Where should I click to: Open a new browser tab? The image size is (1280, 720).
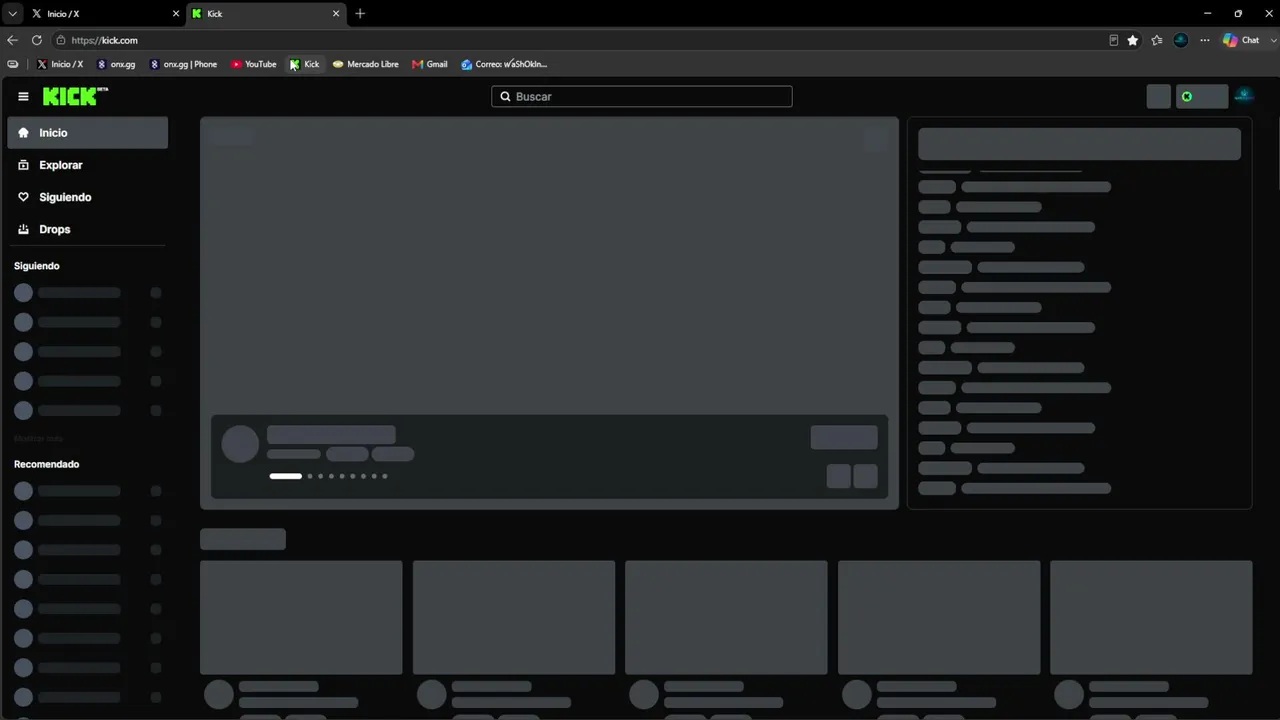pyautogui.click(x=360, y=14)
